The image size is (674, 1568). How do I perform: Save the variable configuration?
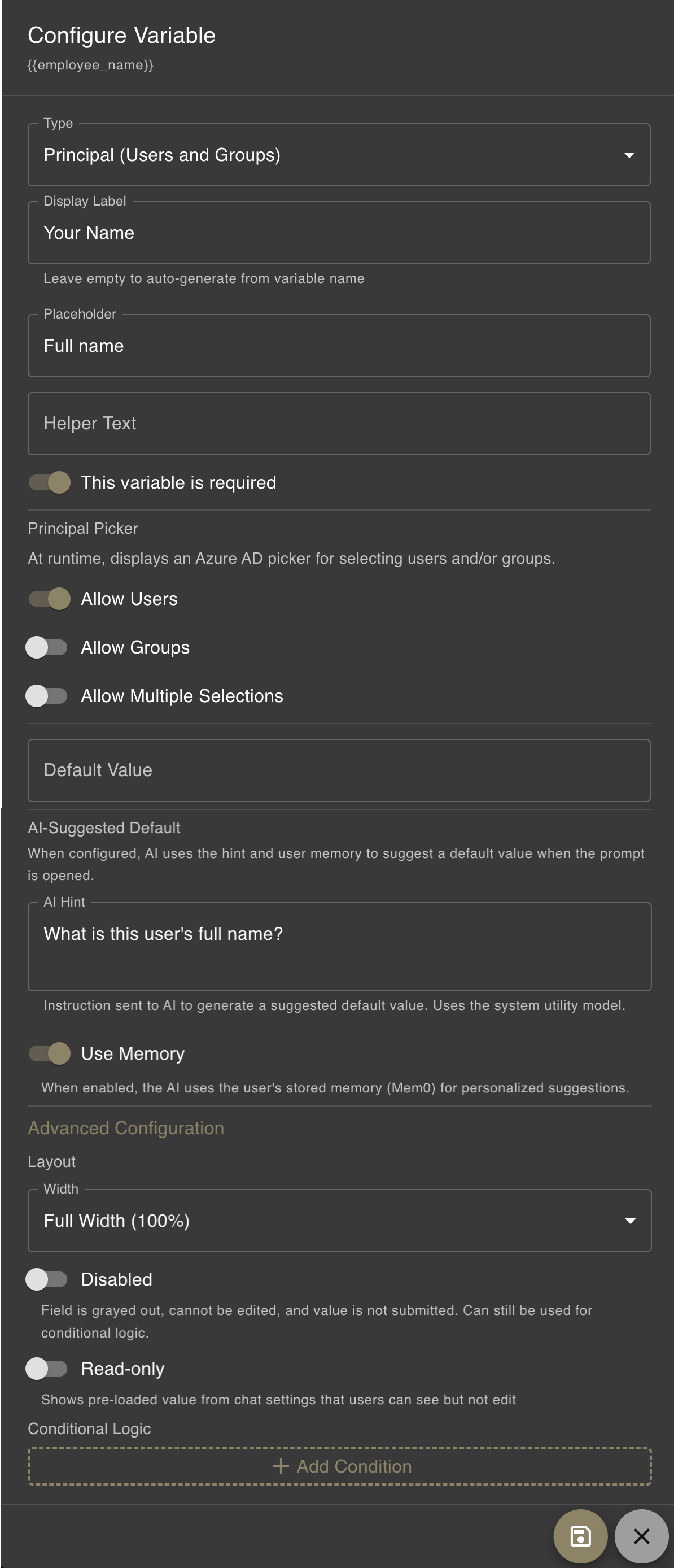(x=580, y=1536)
